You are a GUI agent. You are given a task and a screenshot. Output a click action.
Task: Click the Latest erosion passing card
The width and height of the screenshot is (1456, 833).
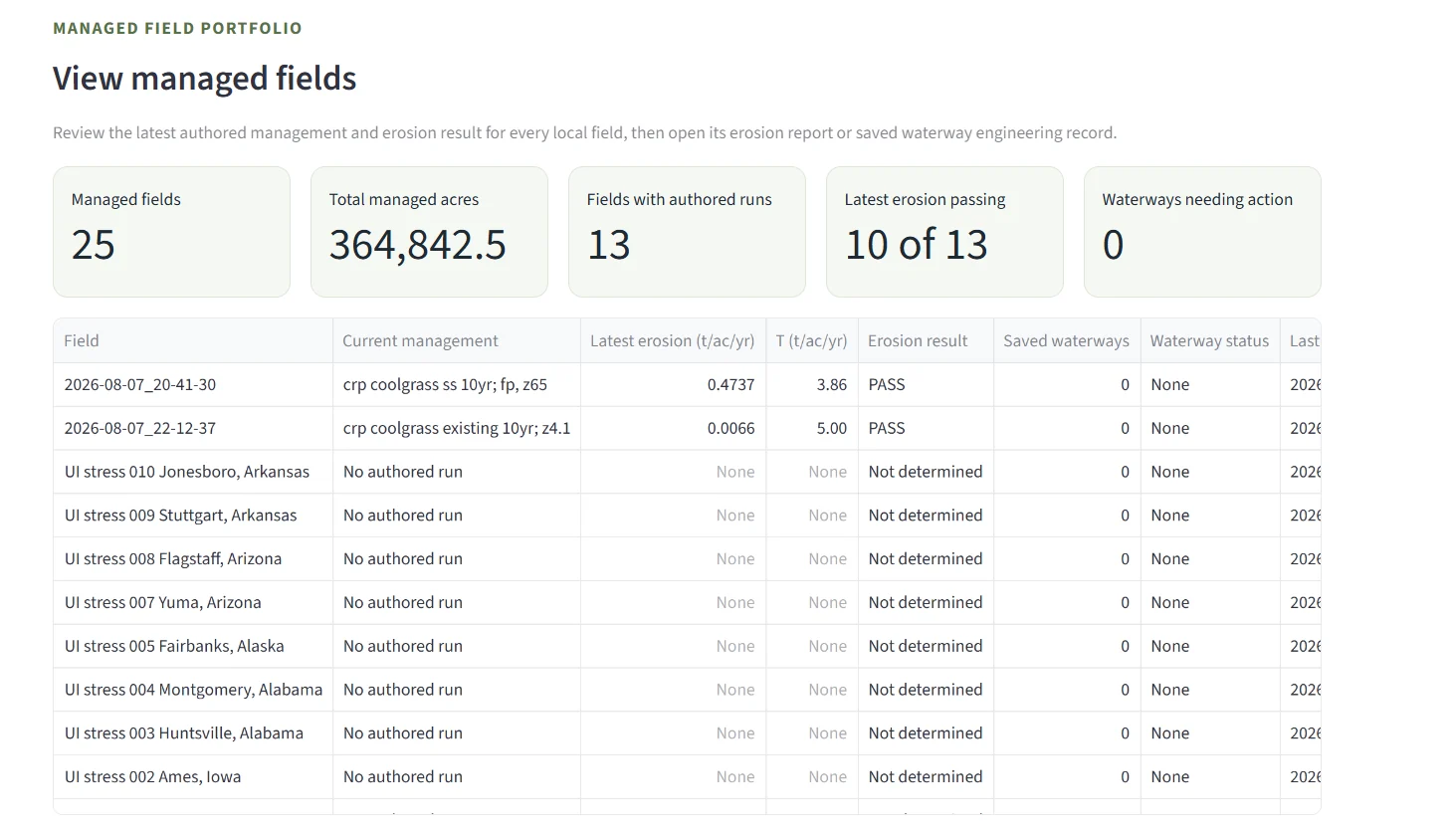(944, 232)
